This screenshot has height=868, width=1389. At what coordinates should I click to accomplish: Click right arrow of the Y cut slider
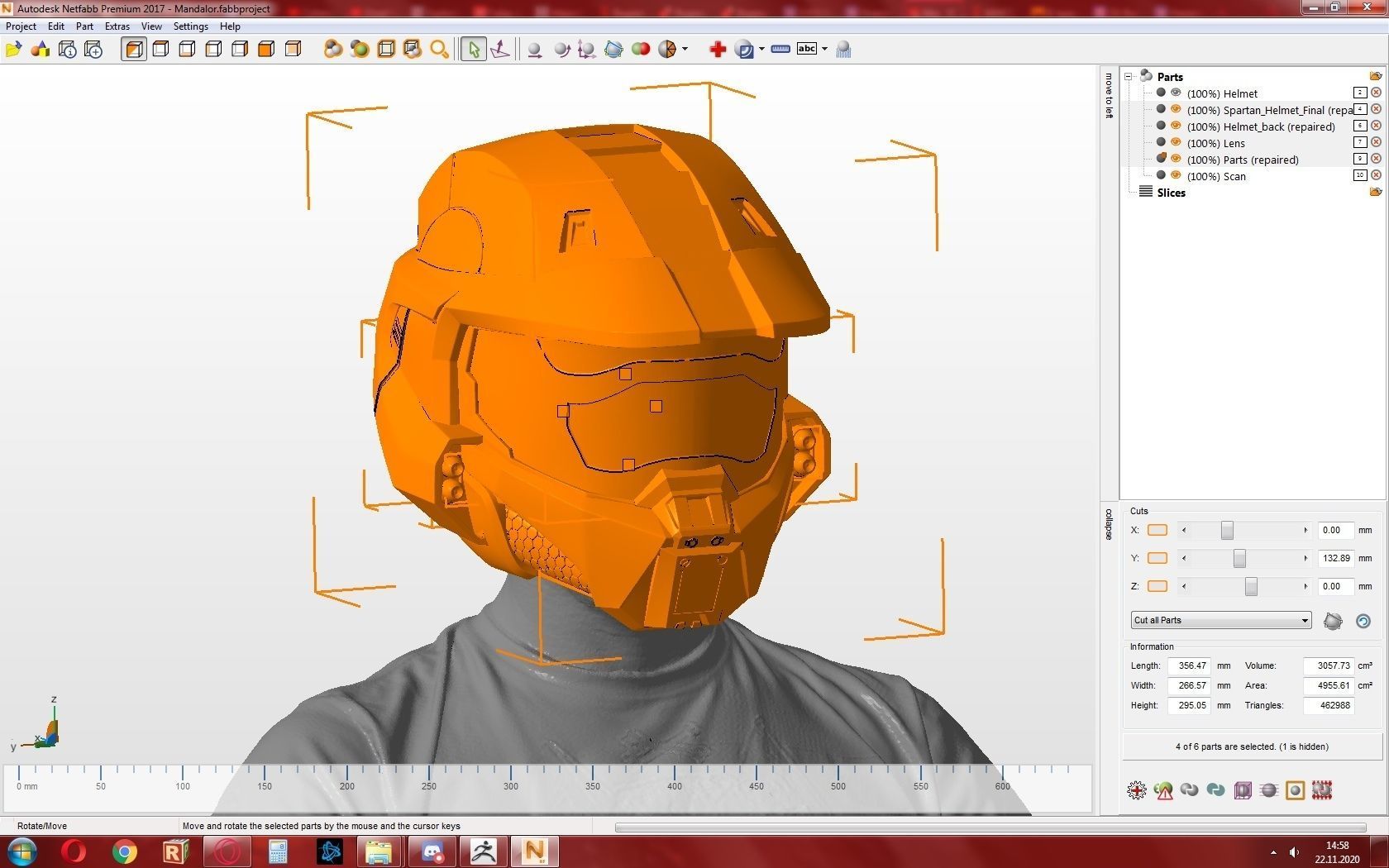point(1305,558)
